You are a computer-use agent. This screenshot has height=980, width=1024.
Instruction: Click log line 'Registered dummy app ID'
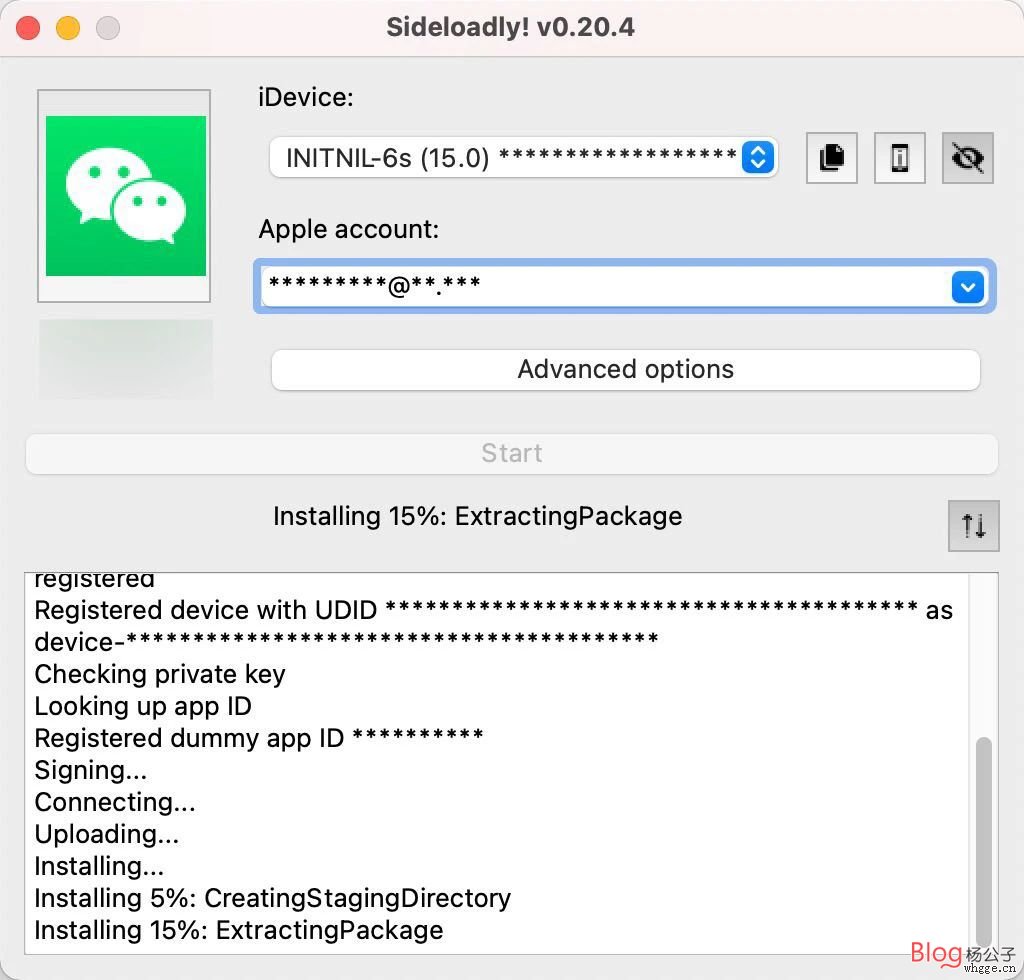(x=259, y=738)
